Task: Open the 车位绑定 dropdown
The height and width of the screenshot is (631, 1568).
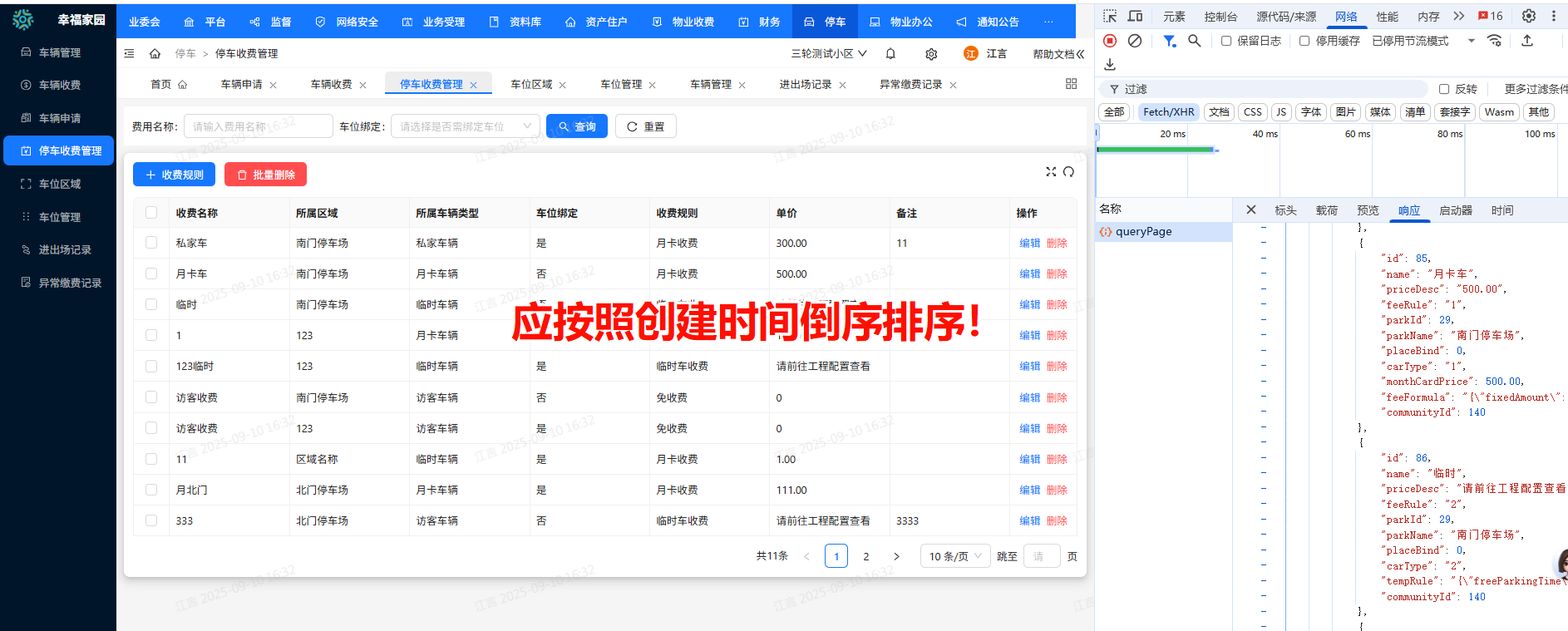Action: (x=465, y=126)
